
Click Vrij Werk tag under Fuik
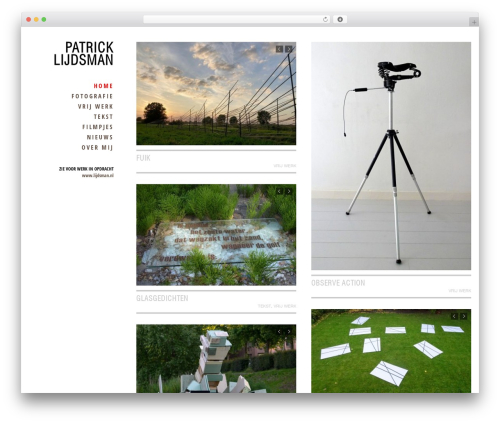[285, 166]
